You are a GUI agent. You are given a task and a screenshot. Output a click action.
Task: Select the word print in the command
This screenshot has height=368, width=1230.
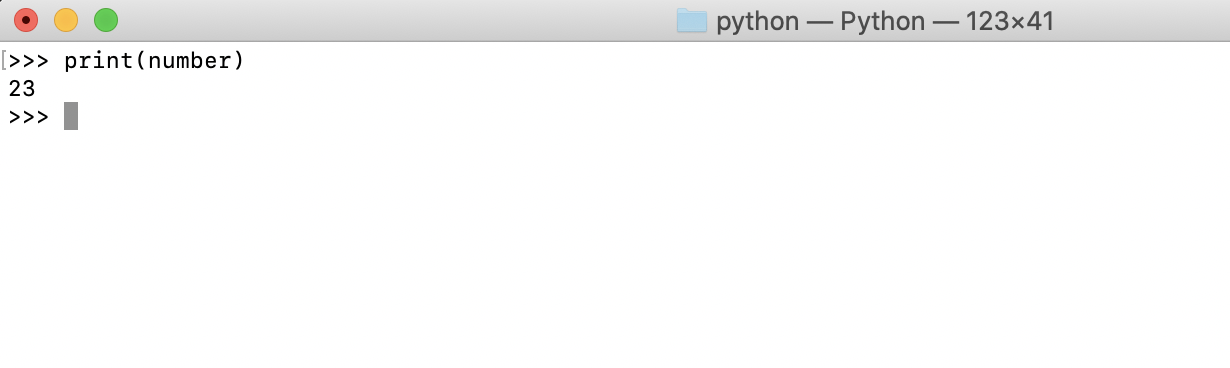(x=99, y=62)
